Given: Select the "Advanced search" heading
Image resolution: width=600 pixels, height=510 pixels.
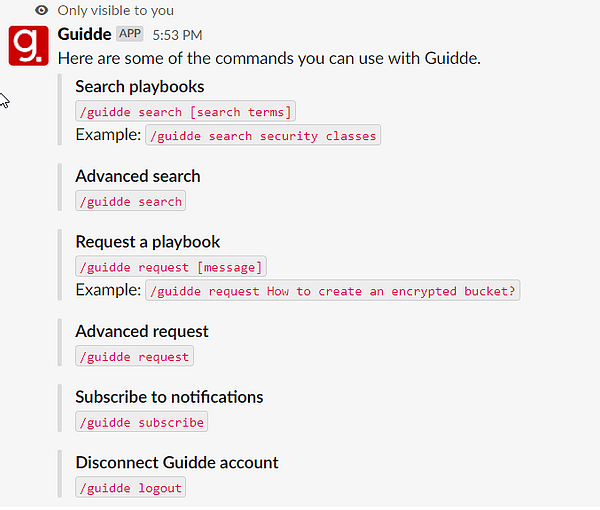Looking at the screenshot, I should click(x=138, y=176).
